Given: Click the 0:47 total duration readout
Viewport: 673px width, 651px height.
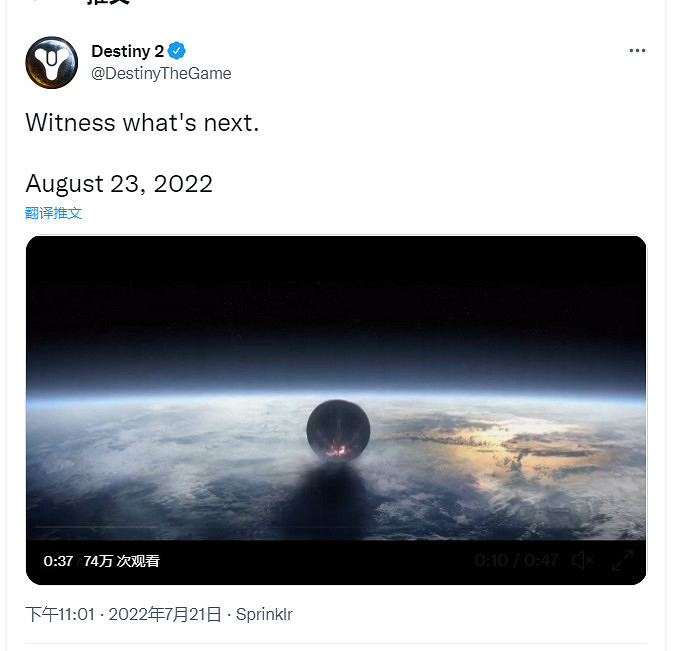Looking at the screenshot, I should 541,560.
